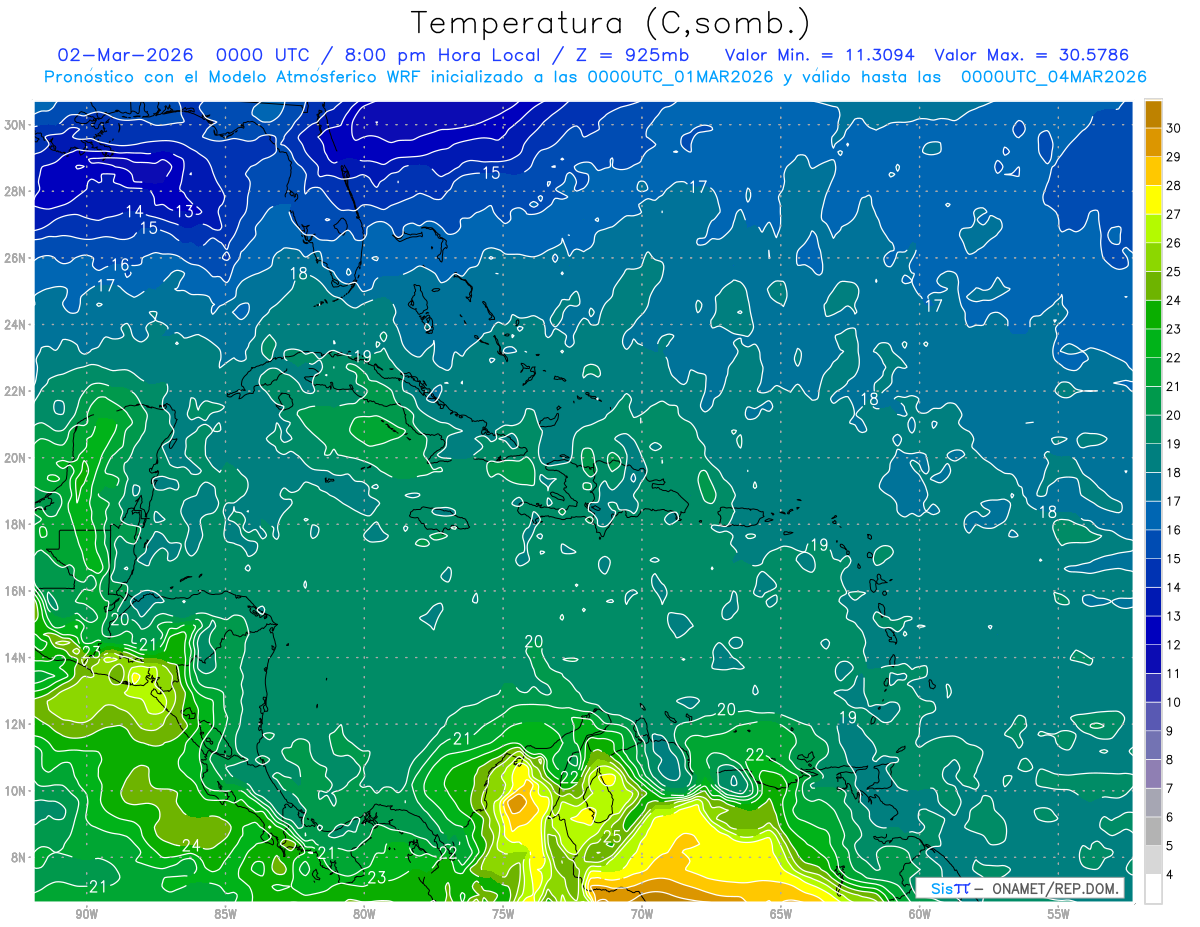Click the "20N" latitude axis label
Viewport: 1200px width, 927px height.
15,458
